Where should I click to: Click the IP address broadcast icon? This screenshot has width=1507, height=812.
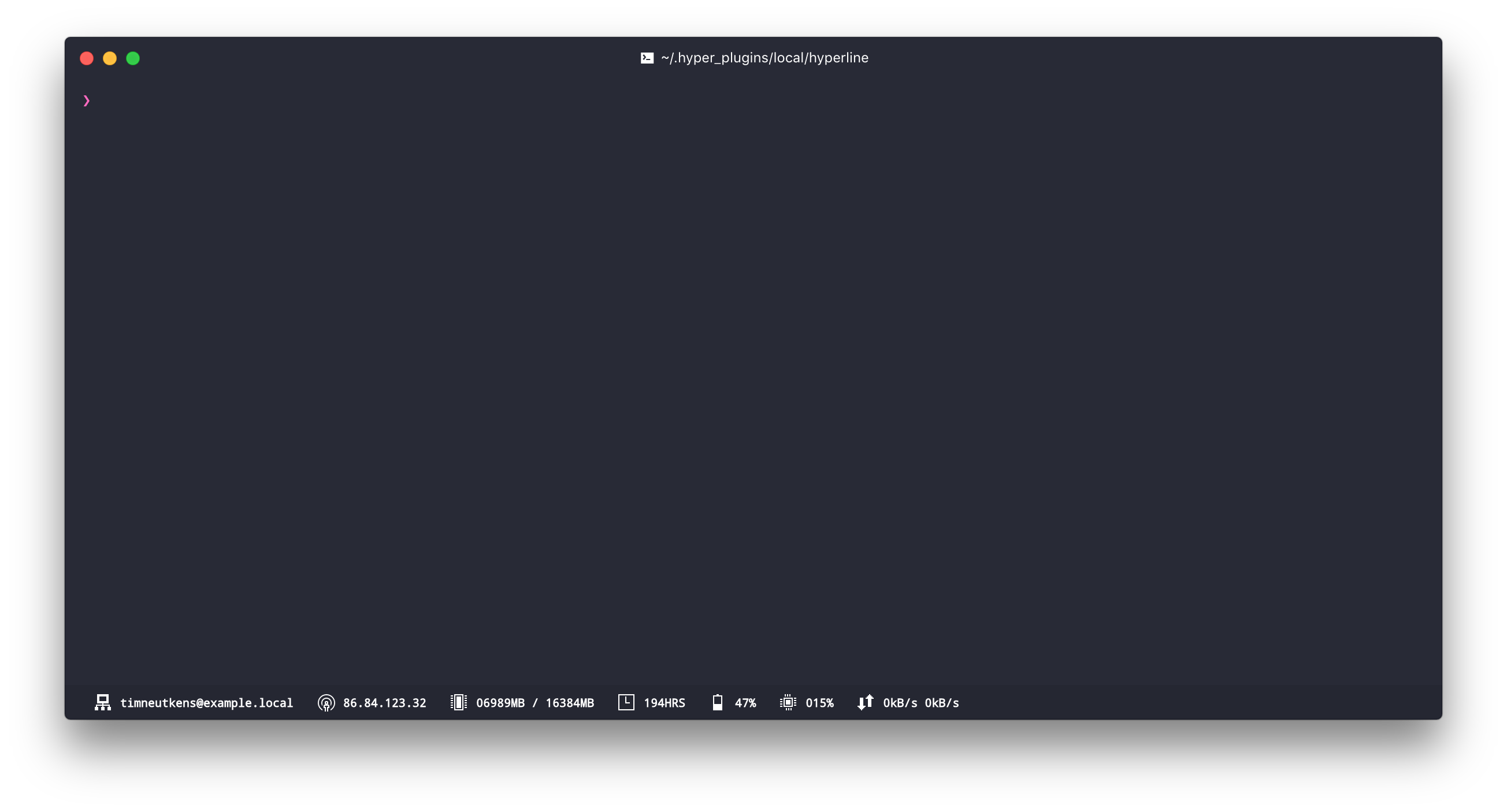(326, 703)
